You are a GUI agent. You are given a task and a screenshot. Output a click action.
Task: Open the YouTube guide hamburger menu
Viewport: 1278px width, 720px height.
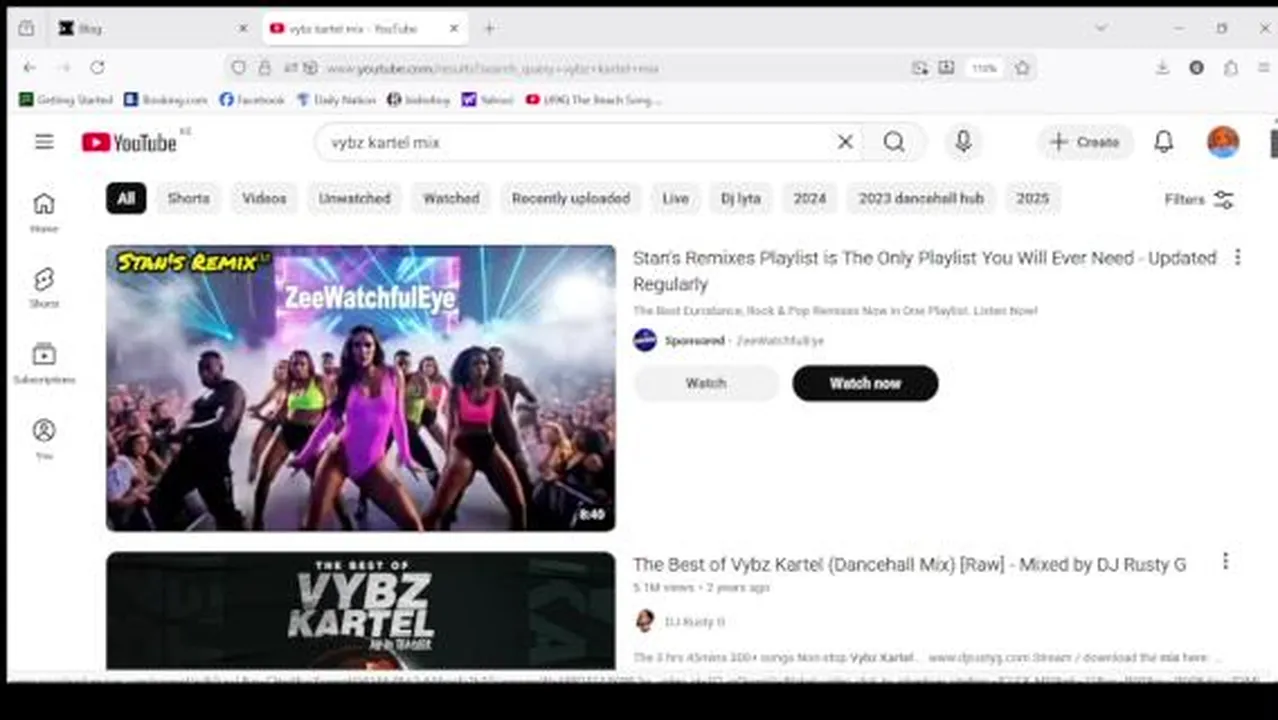tap(44, 142)
